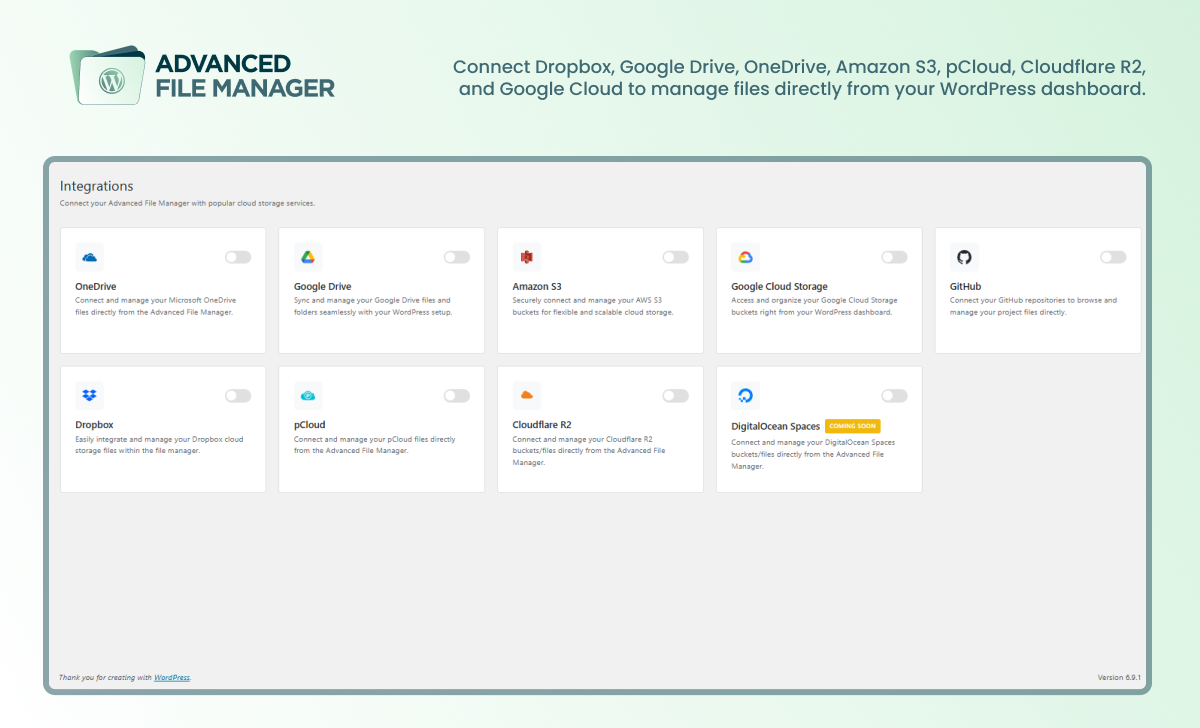
Task: Click the Cloudflare R2 icon
Action: 527,394
